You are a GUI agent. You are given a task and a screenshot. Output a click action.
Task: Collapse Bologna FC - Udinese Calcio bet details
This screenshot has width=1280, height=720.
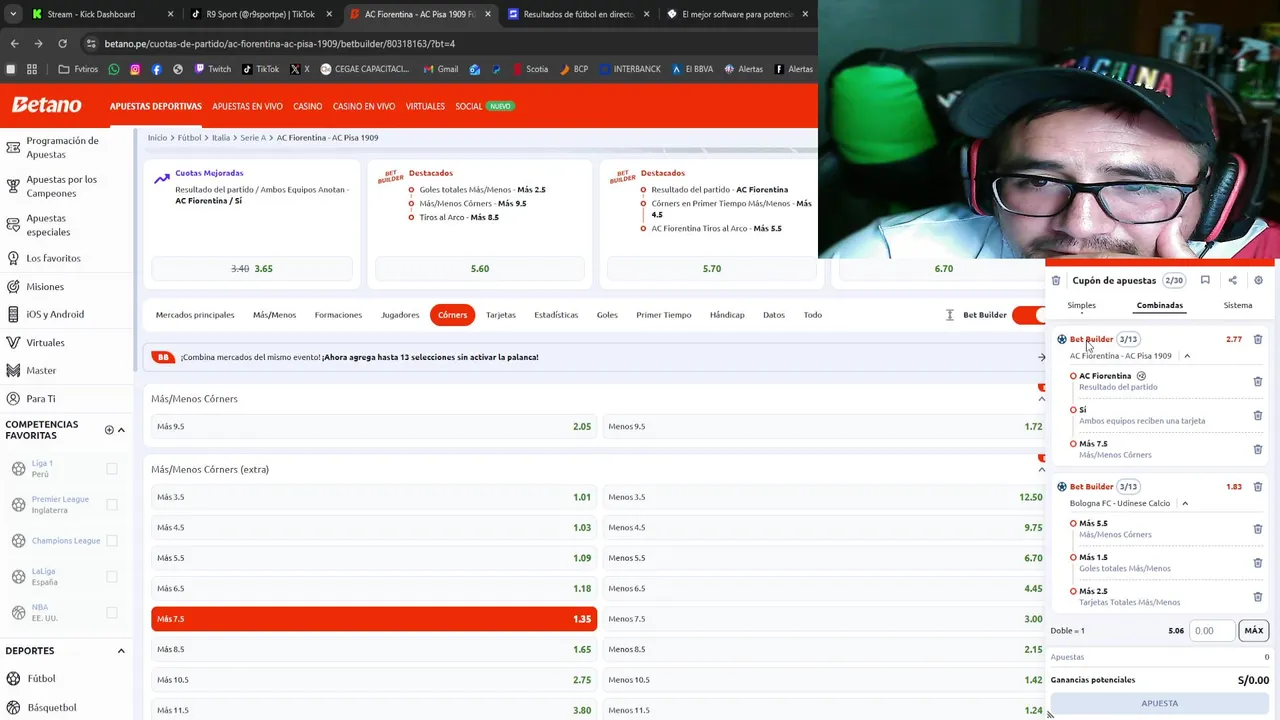1185,504
